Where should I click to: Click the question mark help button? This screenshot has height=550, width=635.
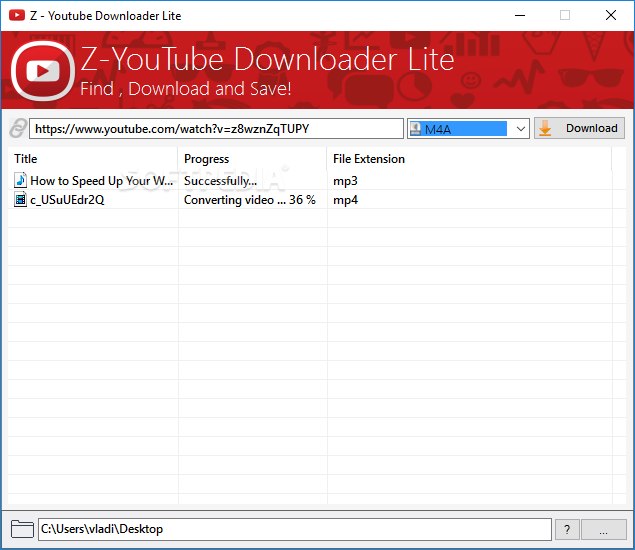coord(567,529)
